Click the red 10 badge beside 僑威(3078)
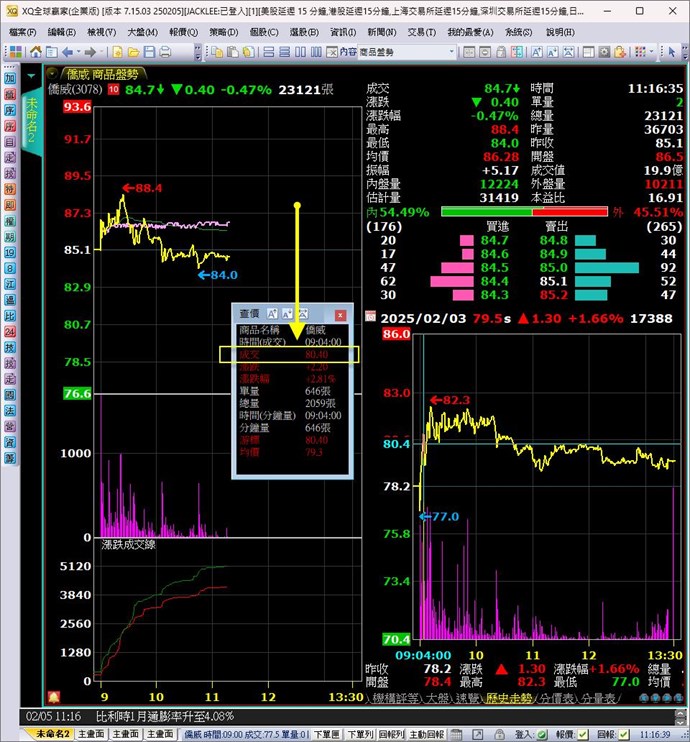 114,90
